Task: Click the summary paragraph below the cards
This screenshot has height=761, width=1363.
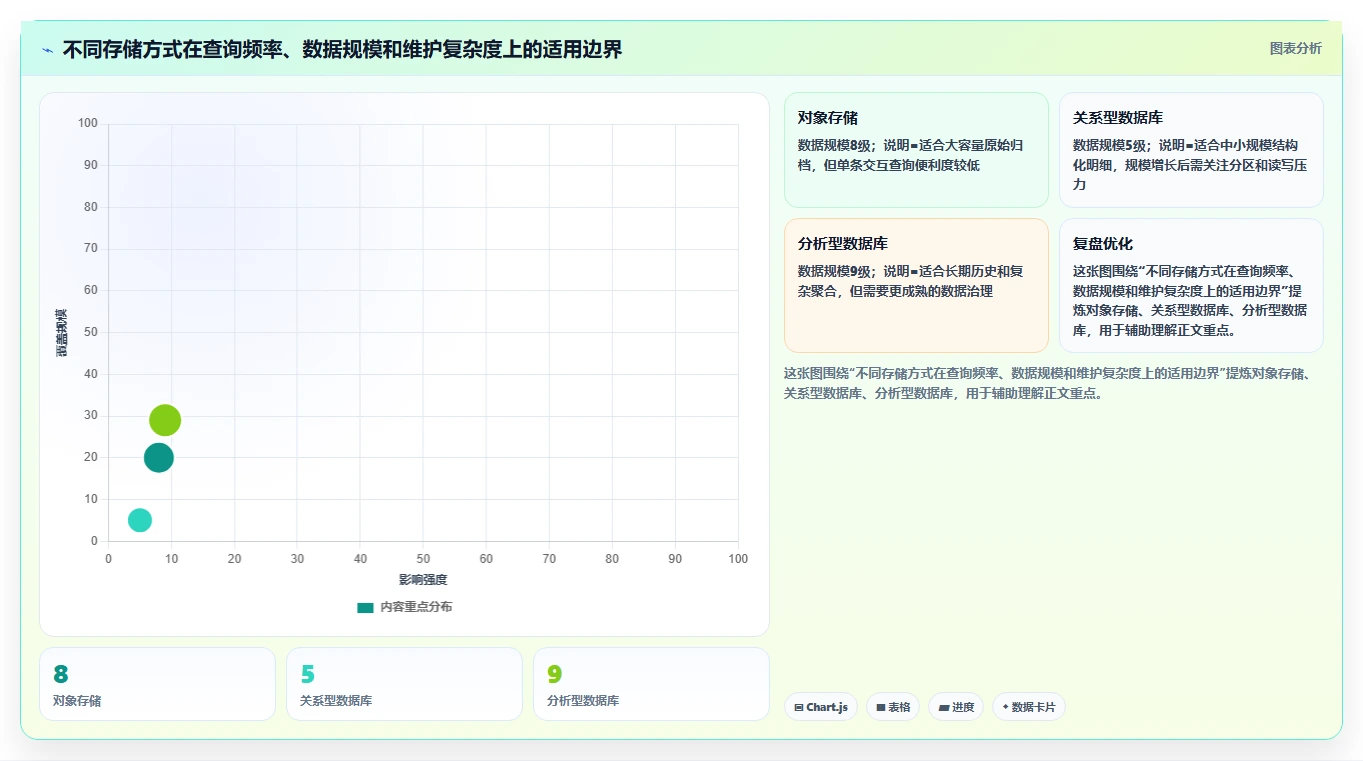Action: 1048,383
